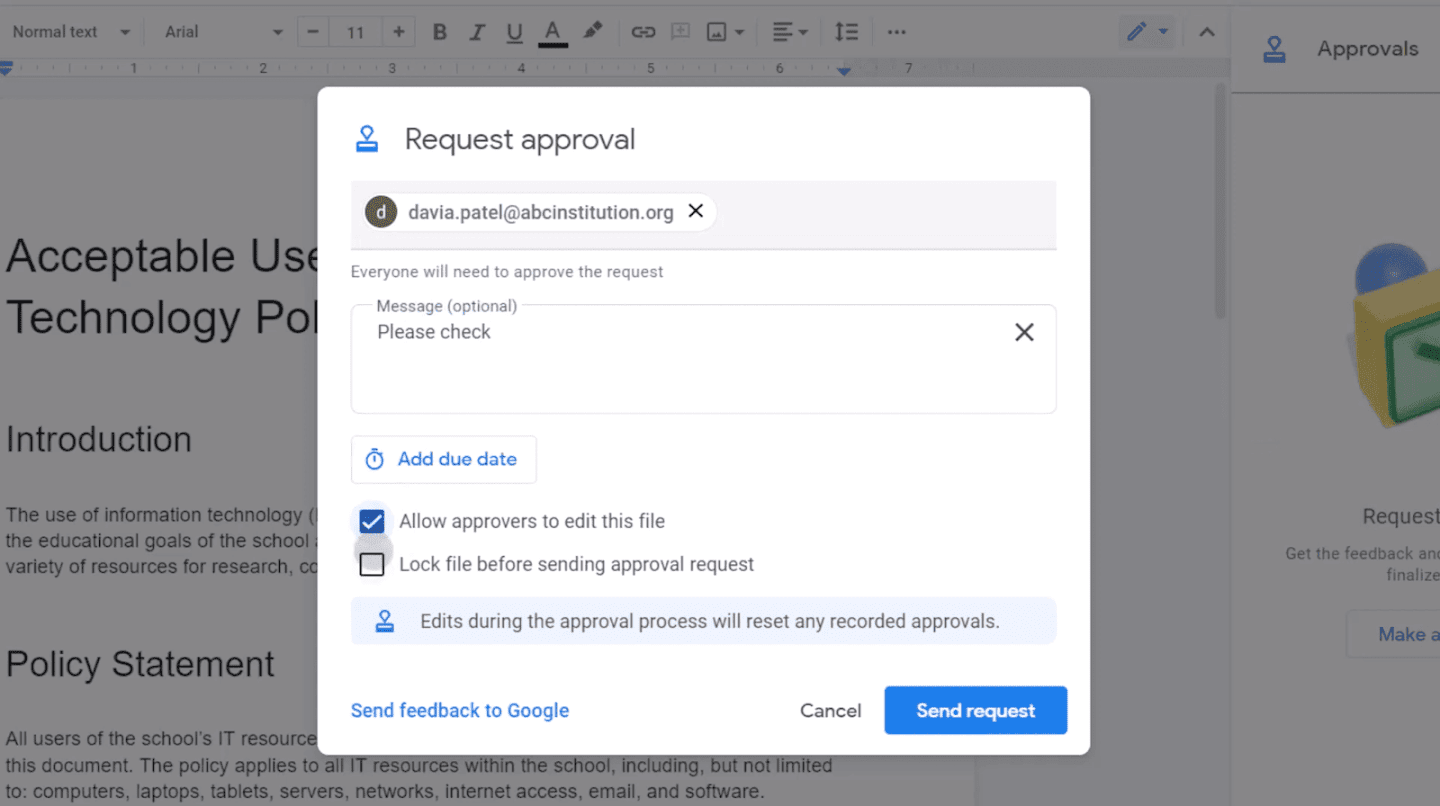Open the Normal text style dropdown
The image size is (1440, 806).
pos(70,32)
